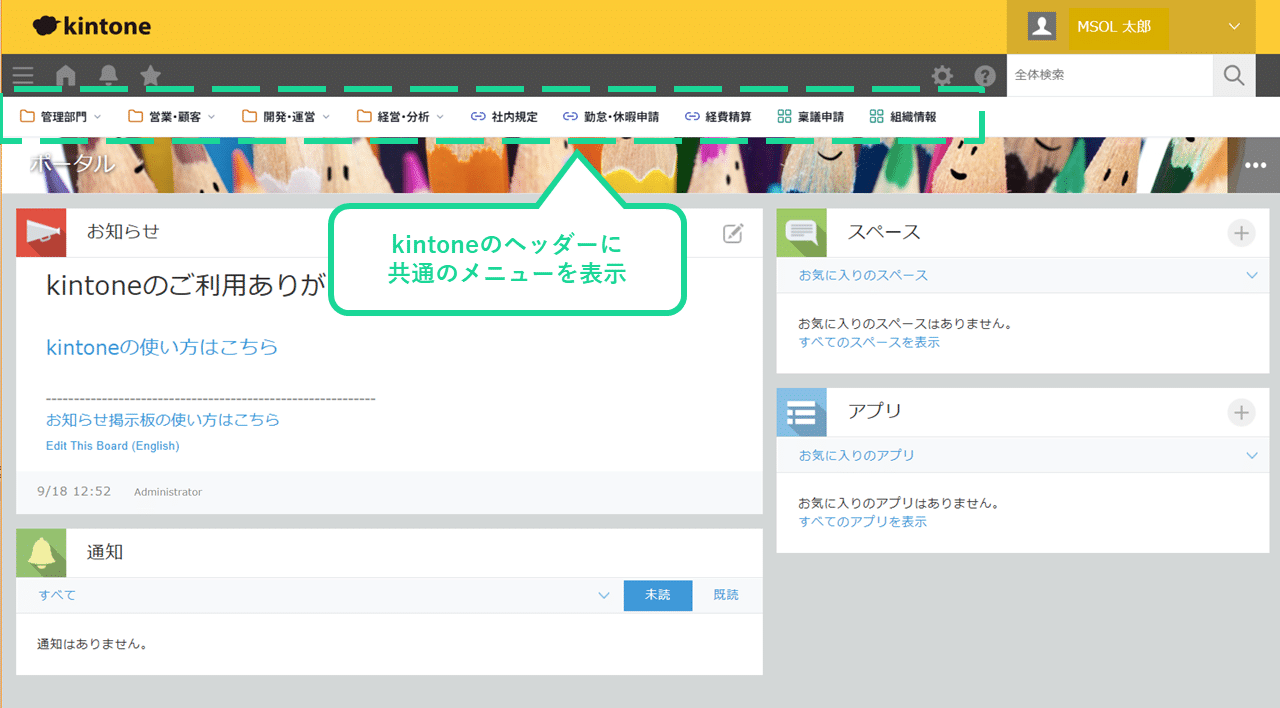Image resolution: width=1280 pixels, height=708 pixels.
Task: Switch to the 既読 tab
Action: click(x=726, y=595)
